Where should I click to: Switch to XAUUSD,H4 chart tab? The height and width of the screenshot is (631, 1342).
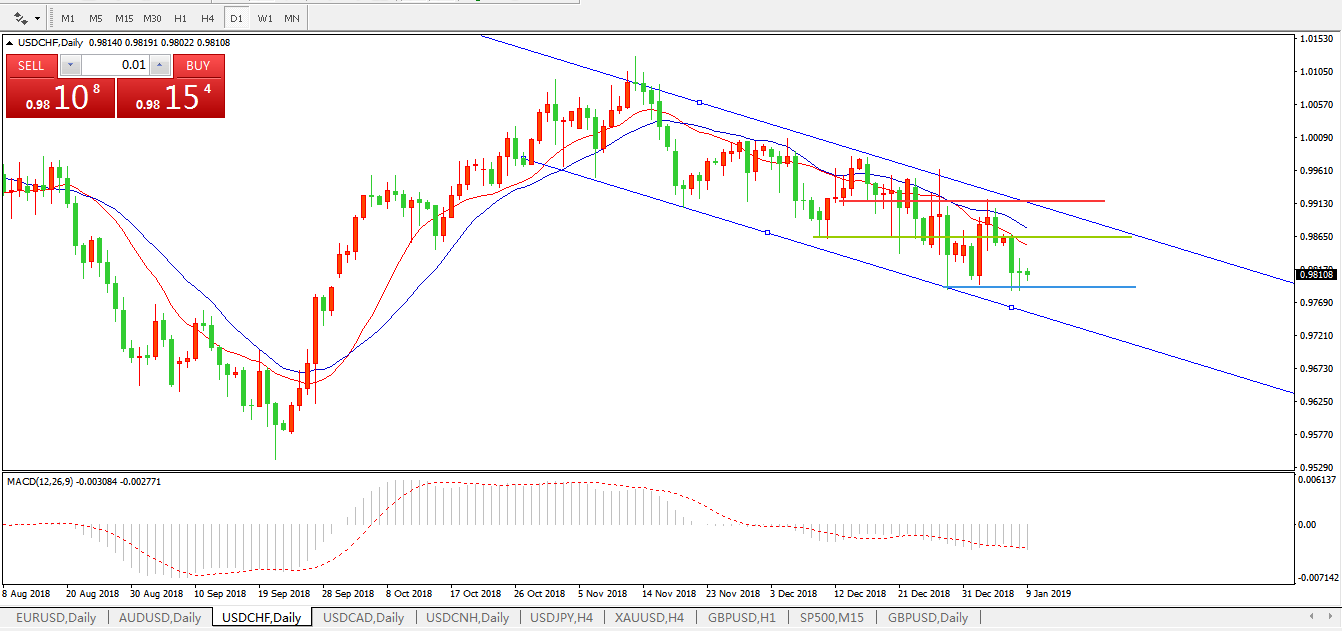650,617
